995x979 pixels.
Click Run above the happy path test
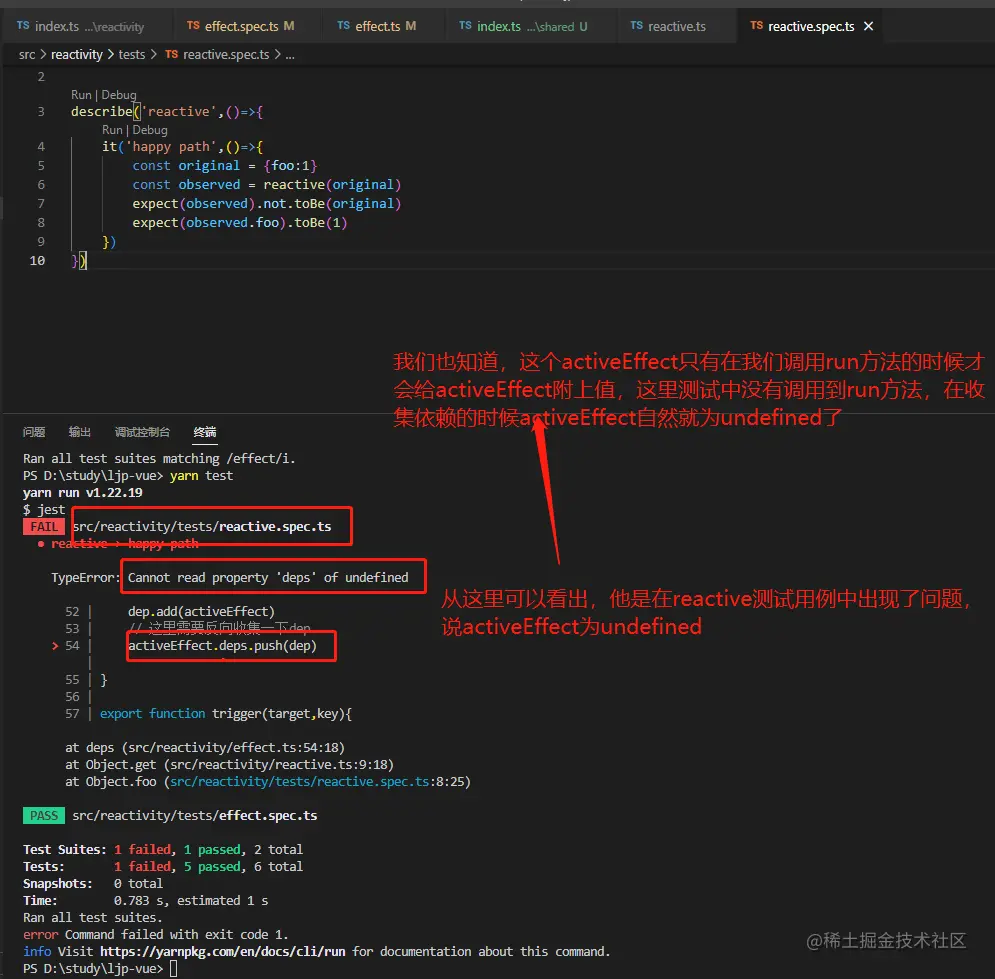pos(112,129)
